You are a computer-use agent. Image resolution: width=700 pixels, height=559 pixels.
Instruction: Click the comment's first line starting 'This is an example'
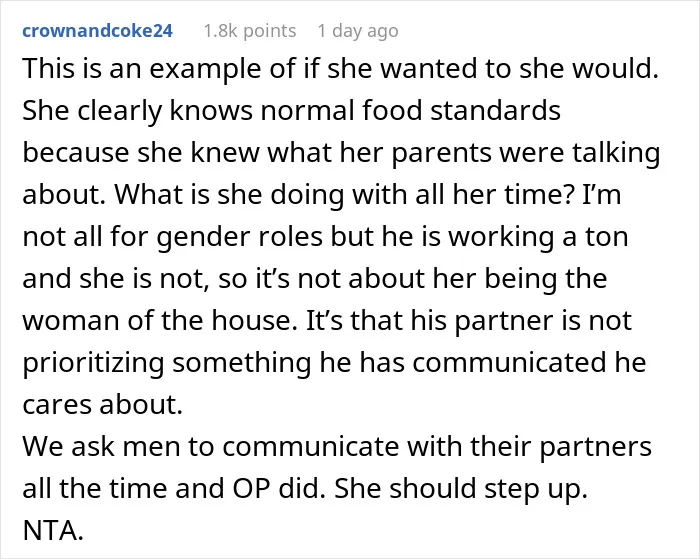[x=340, y=69]
